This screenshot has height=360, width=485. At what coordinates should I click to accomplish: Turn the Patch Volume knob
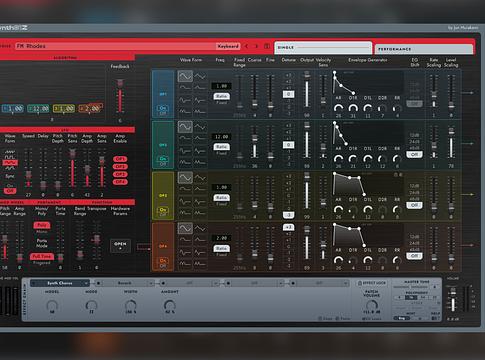(x=371, y=305)
